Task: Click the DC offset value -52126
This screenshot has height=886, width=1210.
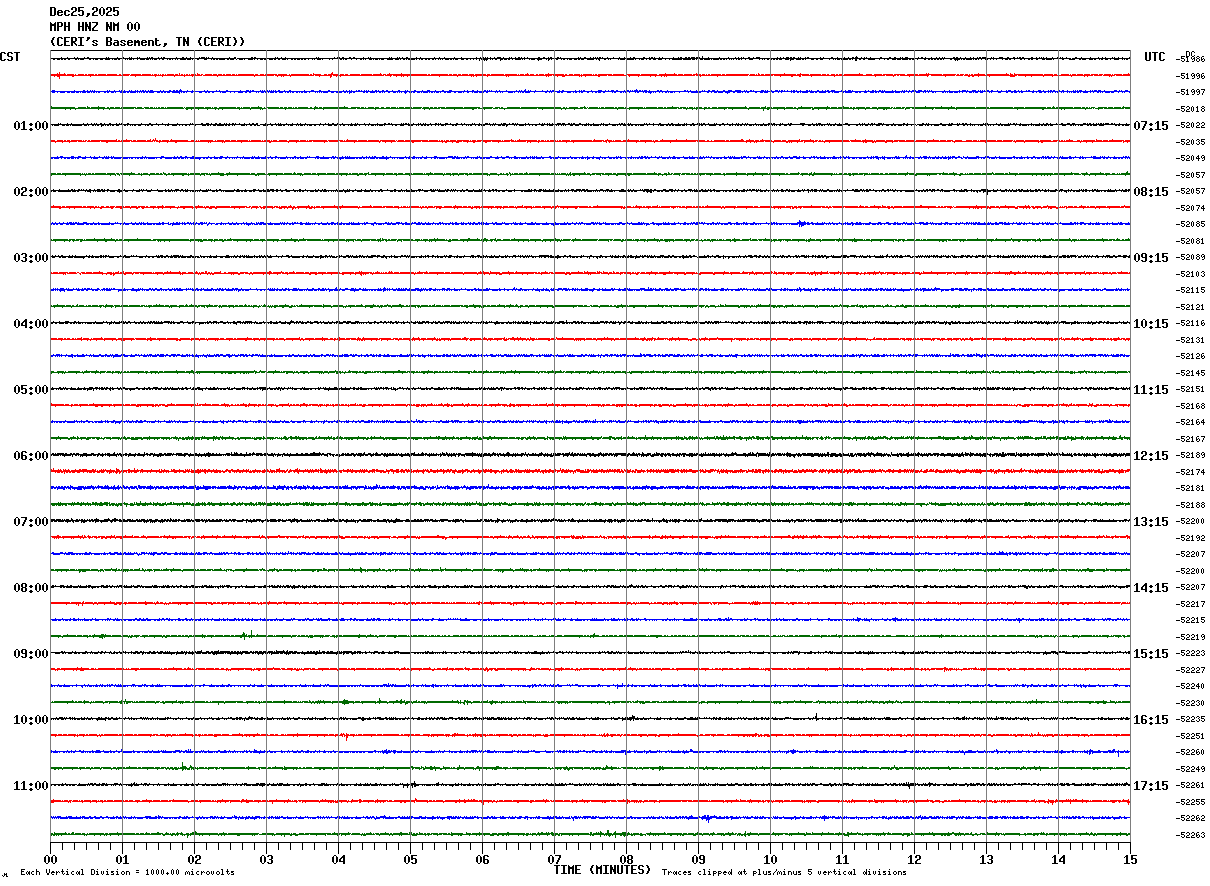Action: coord(1190,356)
